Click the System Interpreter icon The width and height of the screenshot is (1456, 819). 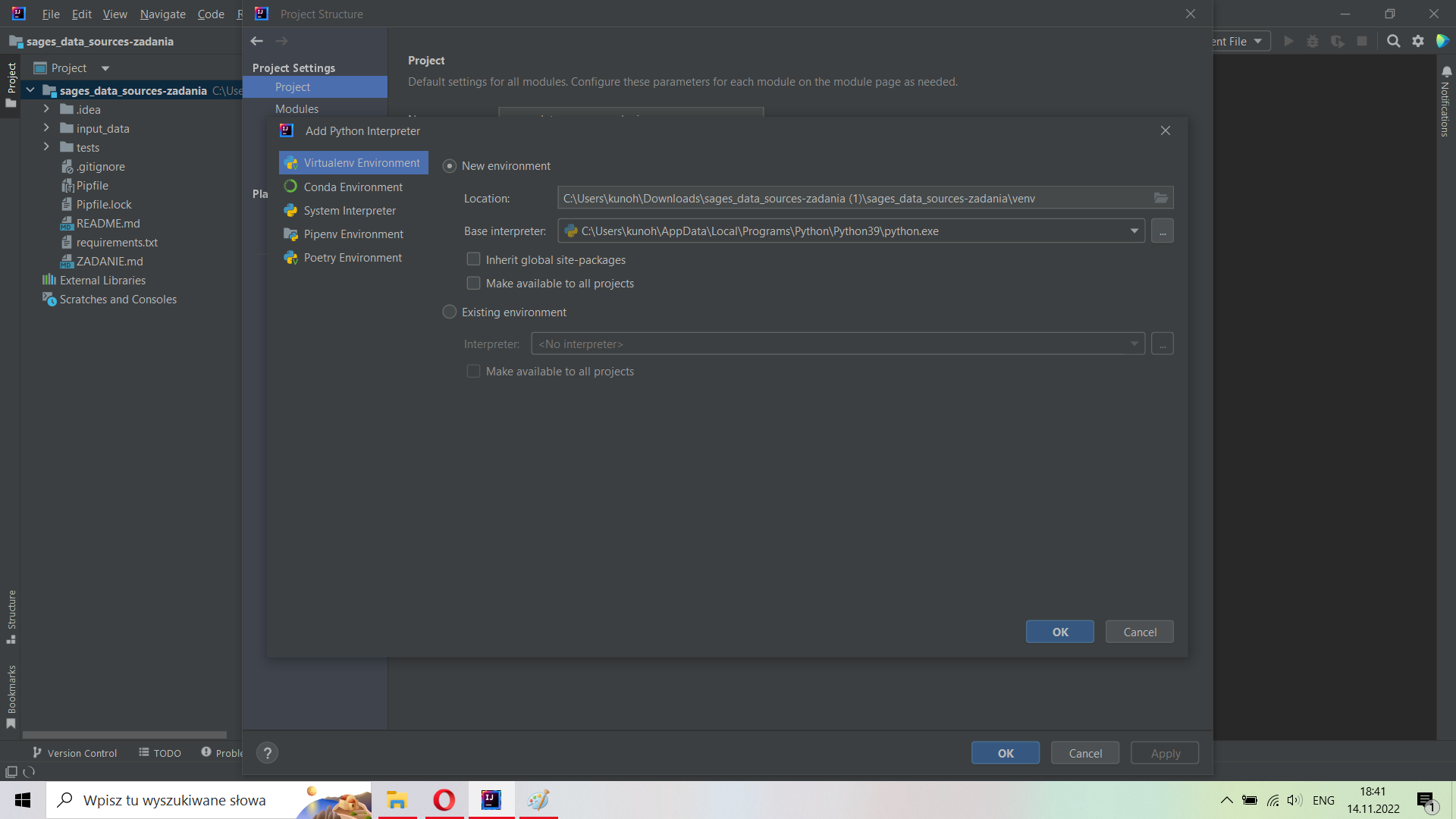pos(291,210)
